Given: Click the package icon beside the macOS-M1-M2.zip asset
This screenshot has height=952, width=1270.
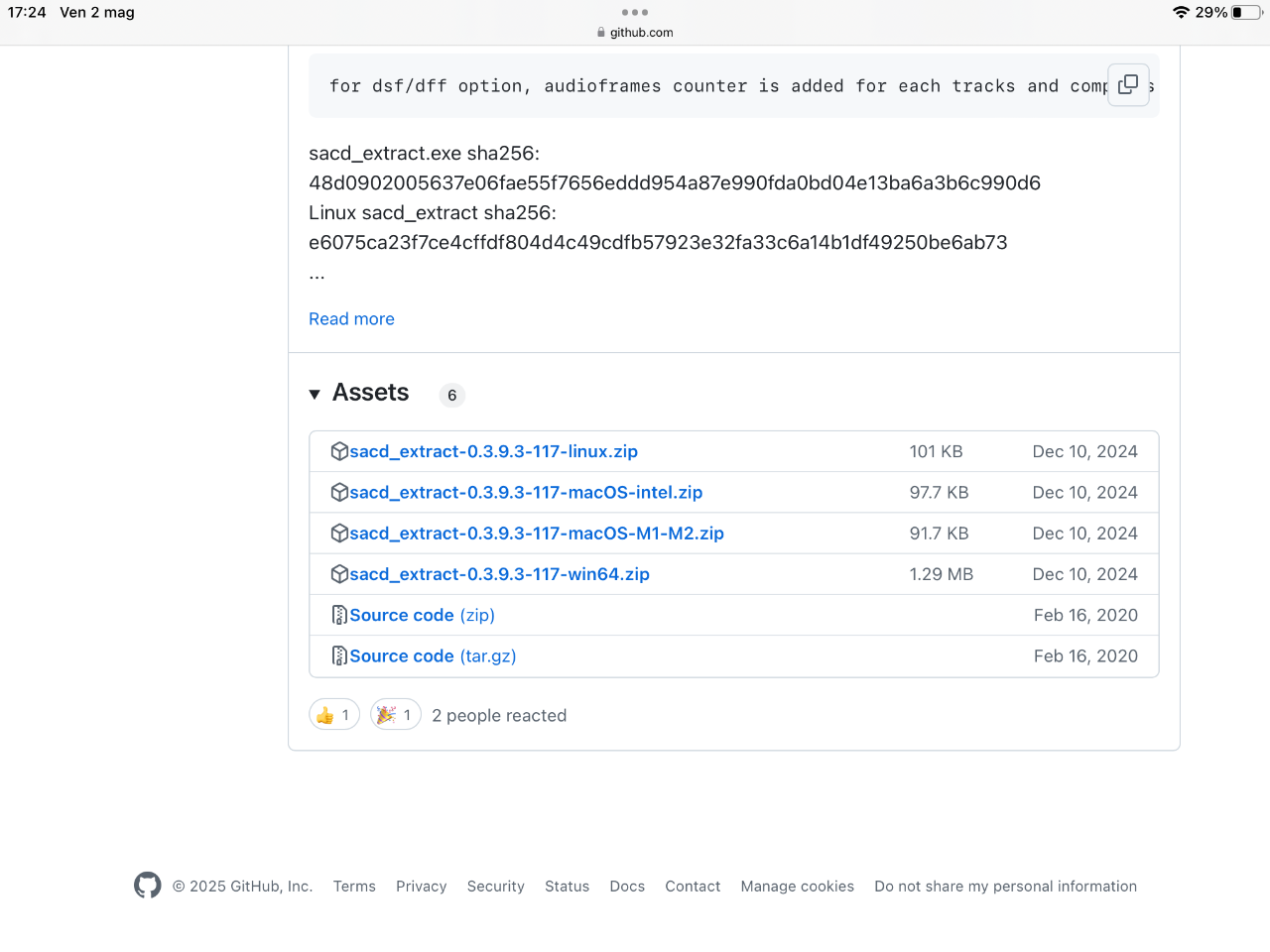Looking at the screenshot, I should (x=339, y=534).
